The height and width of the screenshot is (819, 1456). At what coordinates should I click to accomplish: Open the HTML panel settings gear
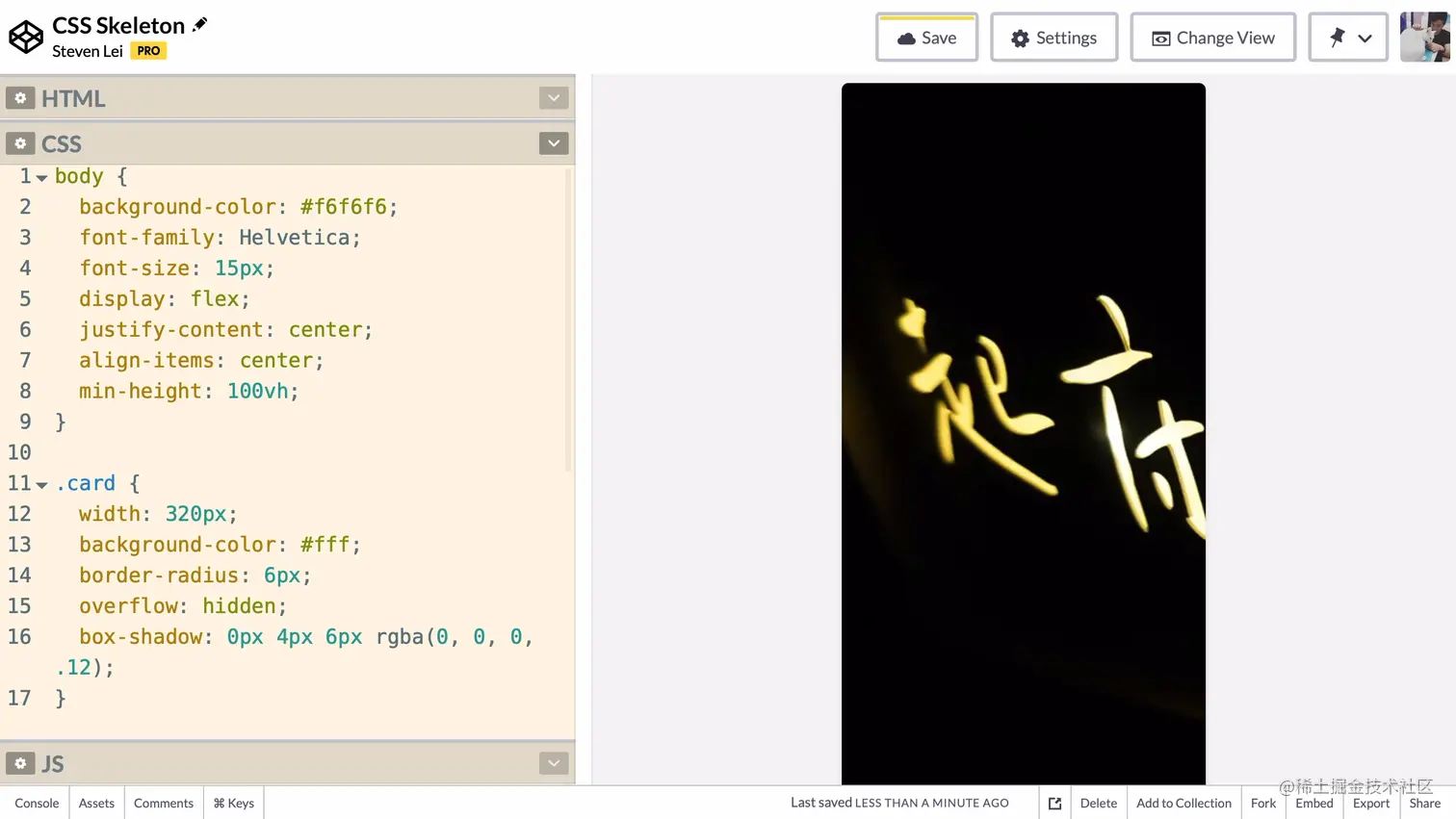[x=20, y=97]
